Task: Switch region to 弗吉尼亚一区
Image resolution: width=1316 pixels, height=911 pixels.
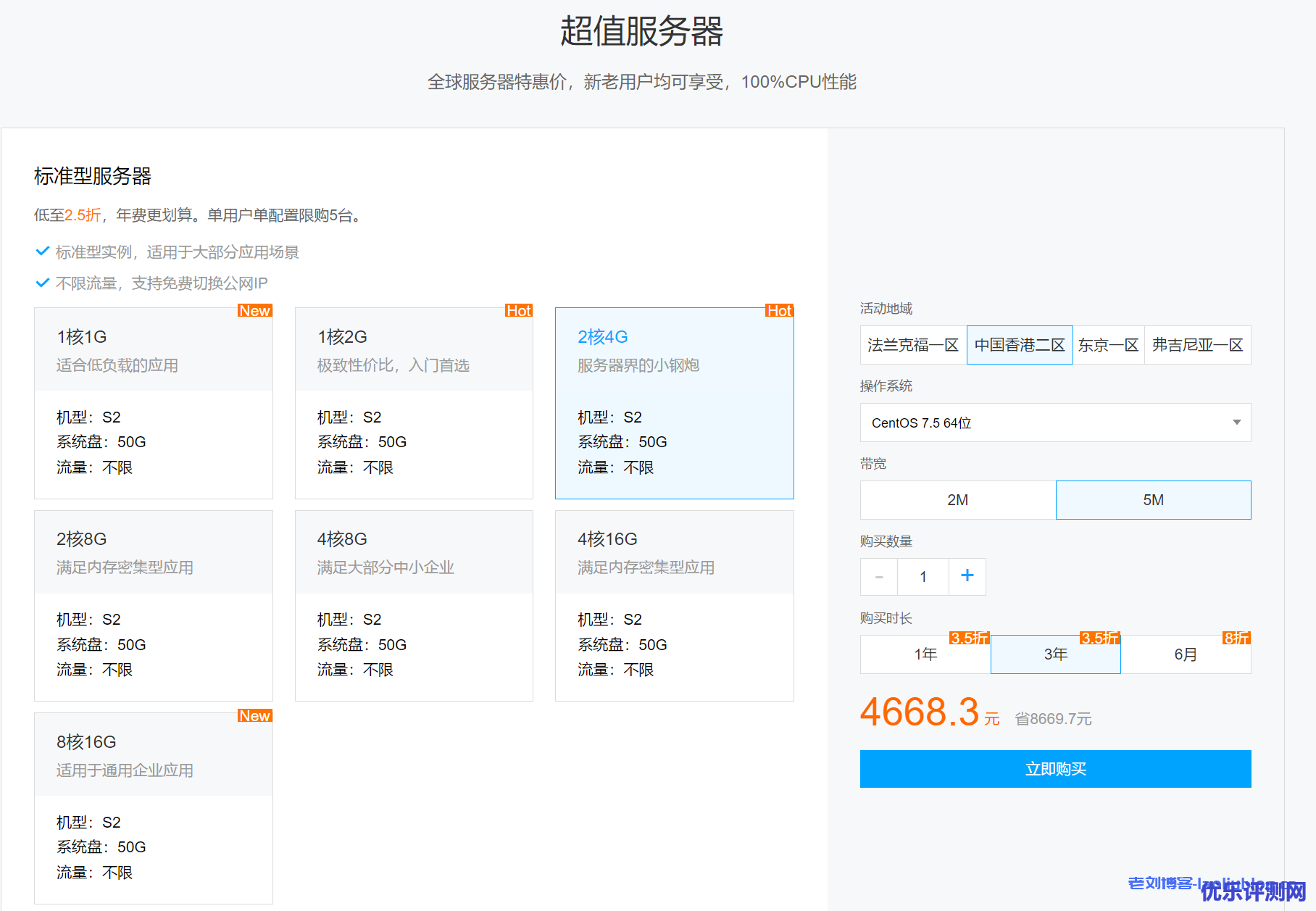Action: coord(1197,345)
